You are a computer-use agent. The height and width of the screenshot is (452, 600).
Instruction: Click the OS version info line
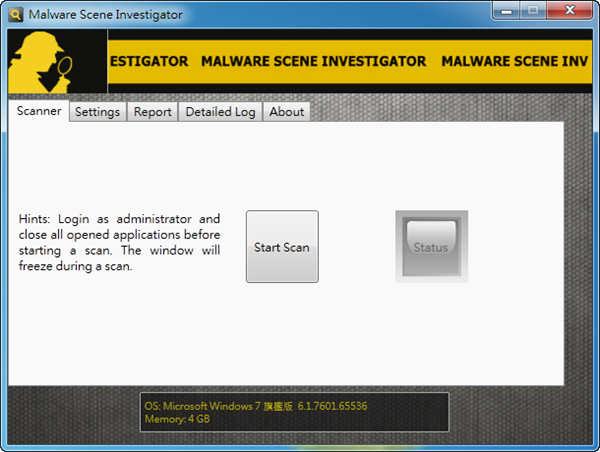pyautogui.click(x=256, y=406)
